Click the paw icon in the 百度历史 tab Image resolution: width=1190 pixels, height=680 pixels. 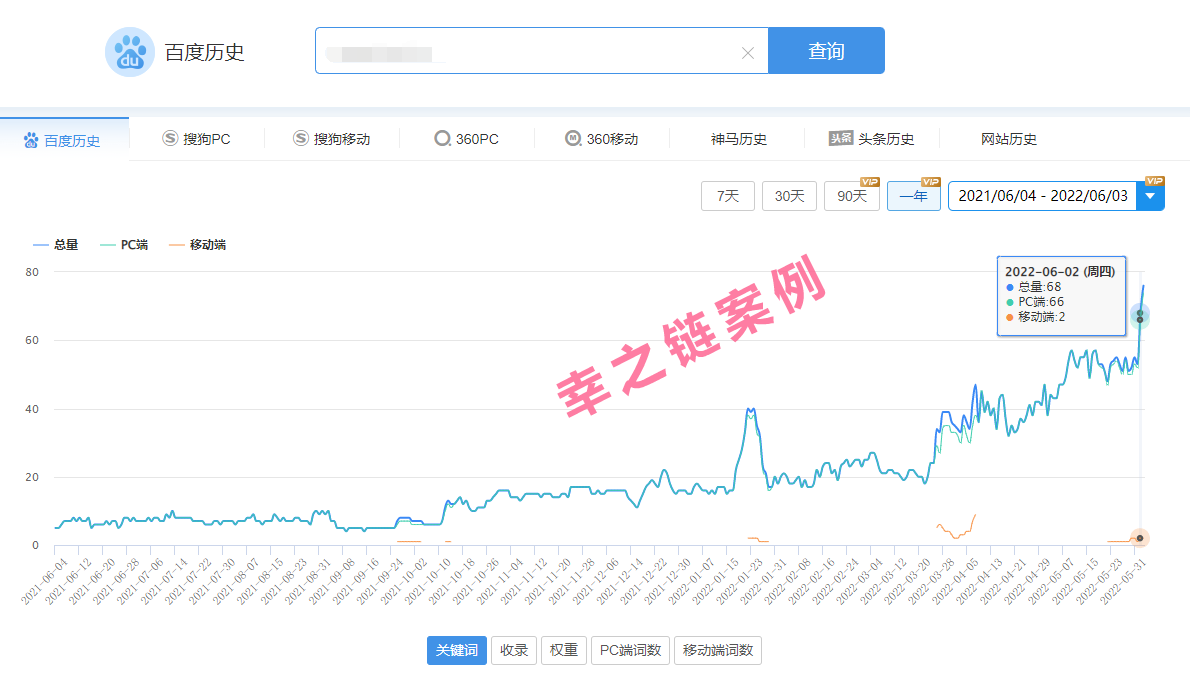click(31, 140)
